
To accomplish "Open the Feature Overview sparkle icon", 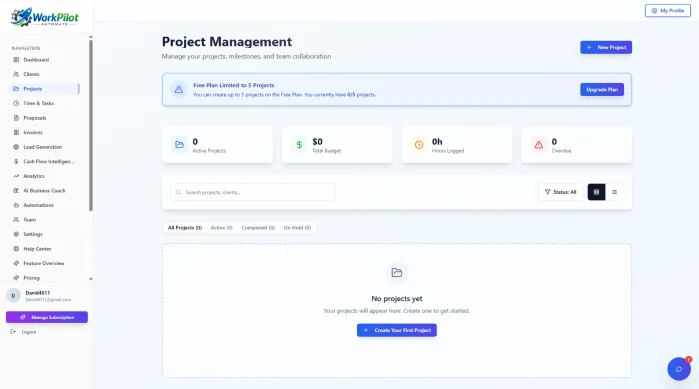I will tap(16, 263).
